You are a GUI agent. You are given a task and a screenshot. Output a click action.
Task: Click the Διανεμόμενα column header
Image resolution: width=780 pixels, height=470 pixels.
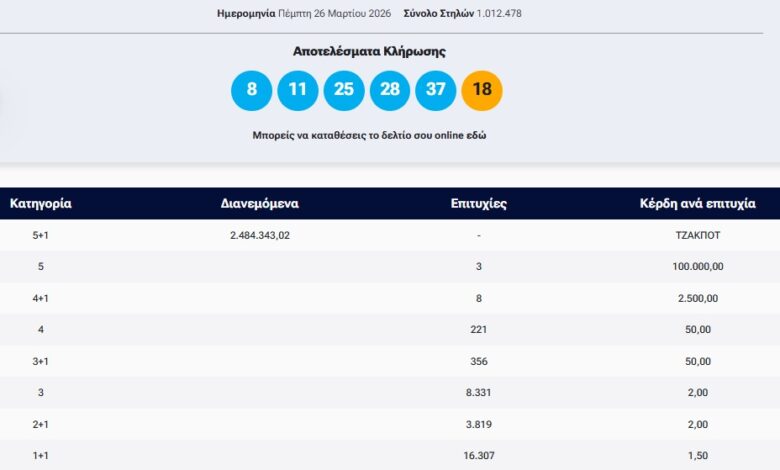tap(259, 204)
